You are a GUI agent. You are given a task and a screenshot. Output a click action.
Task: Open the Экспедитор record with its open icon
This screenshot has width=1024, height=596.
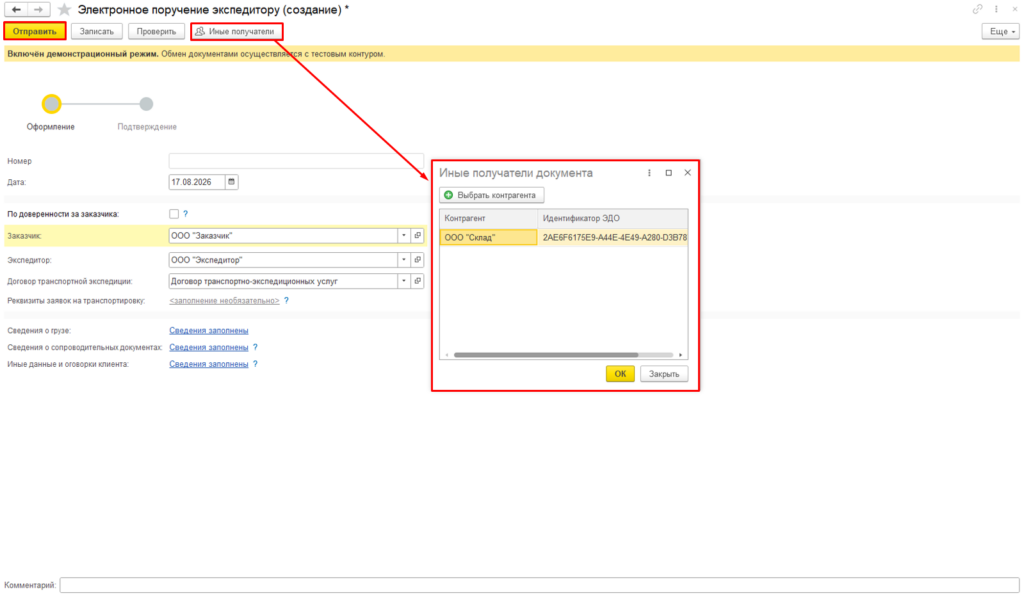[x=417, y=260]
